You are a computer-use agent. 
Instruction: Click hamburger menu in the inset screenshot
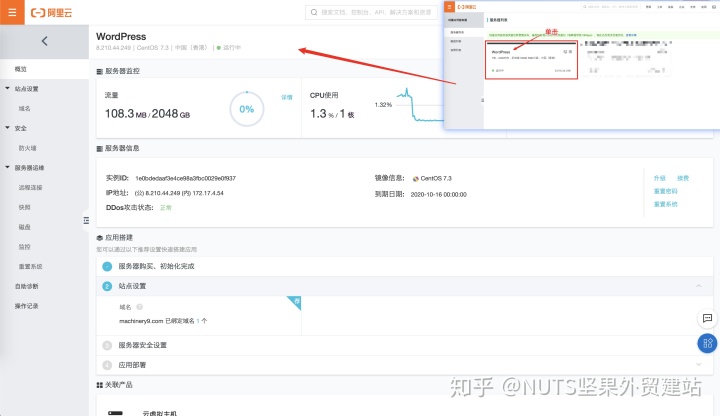point(449,7)
